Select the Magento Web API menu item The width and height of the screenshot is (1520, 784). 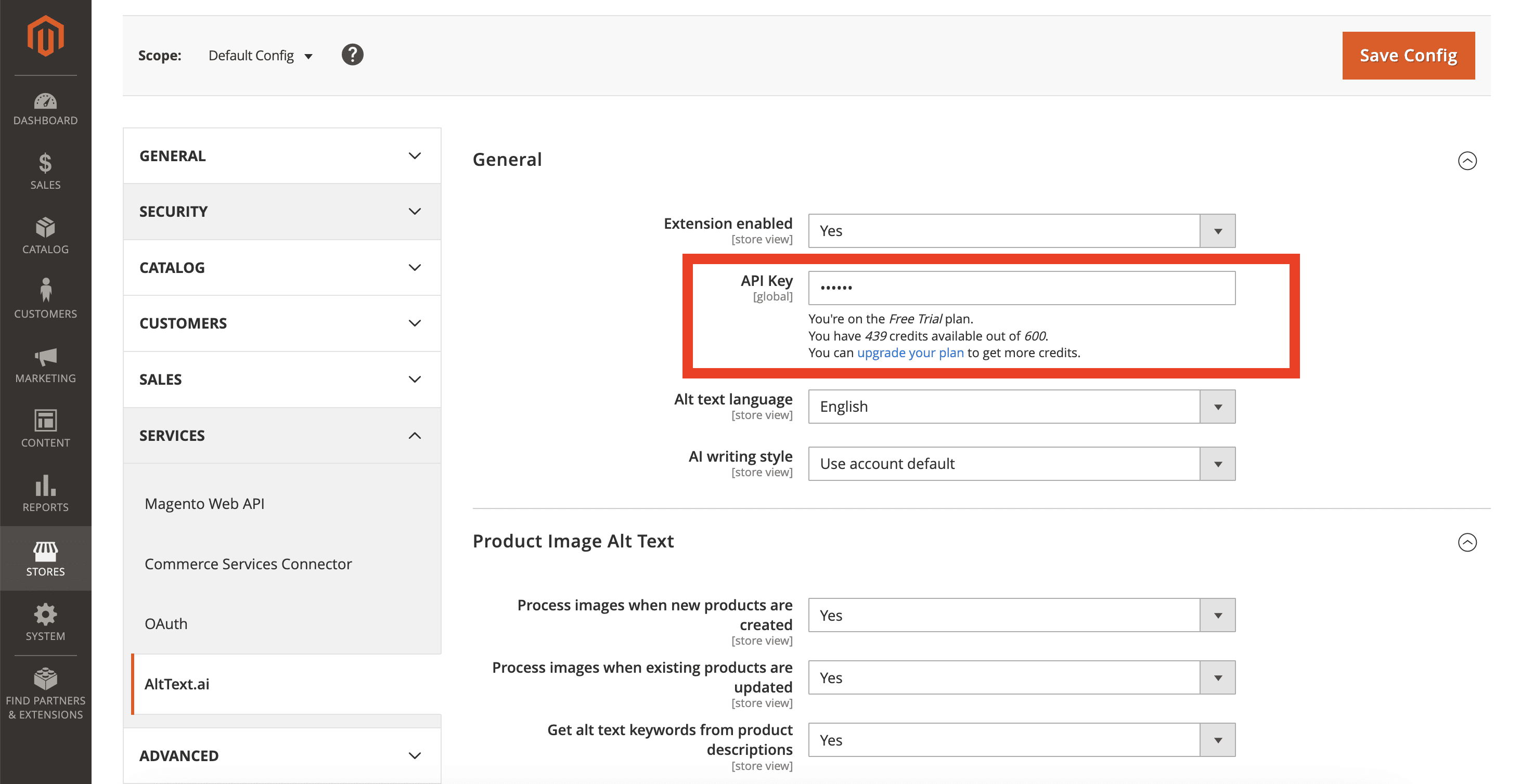point(204,504)
